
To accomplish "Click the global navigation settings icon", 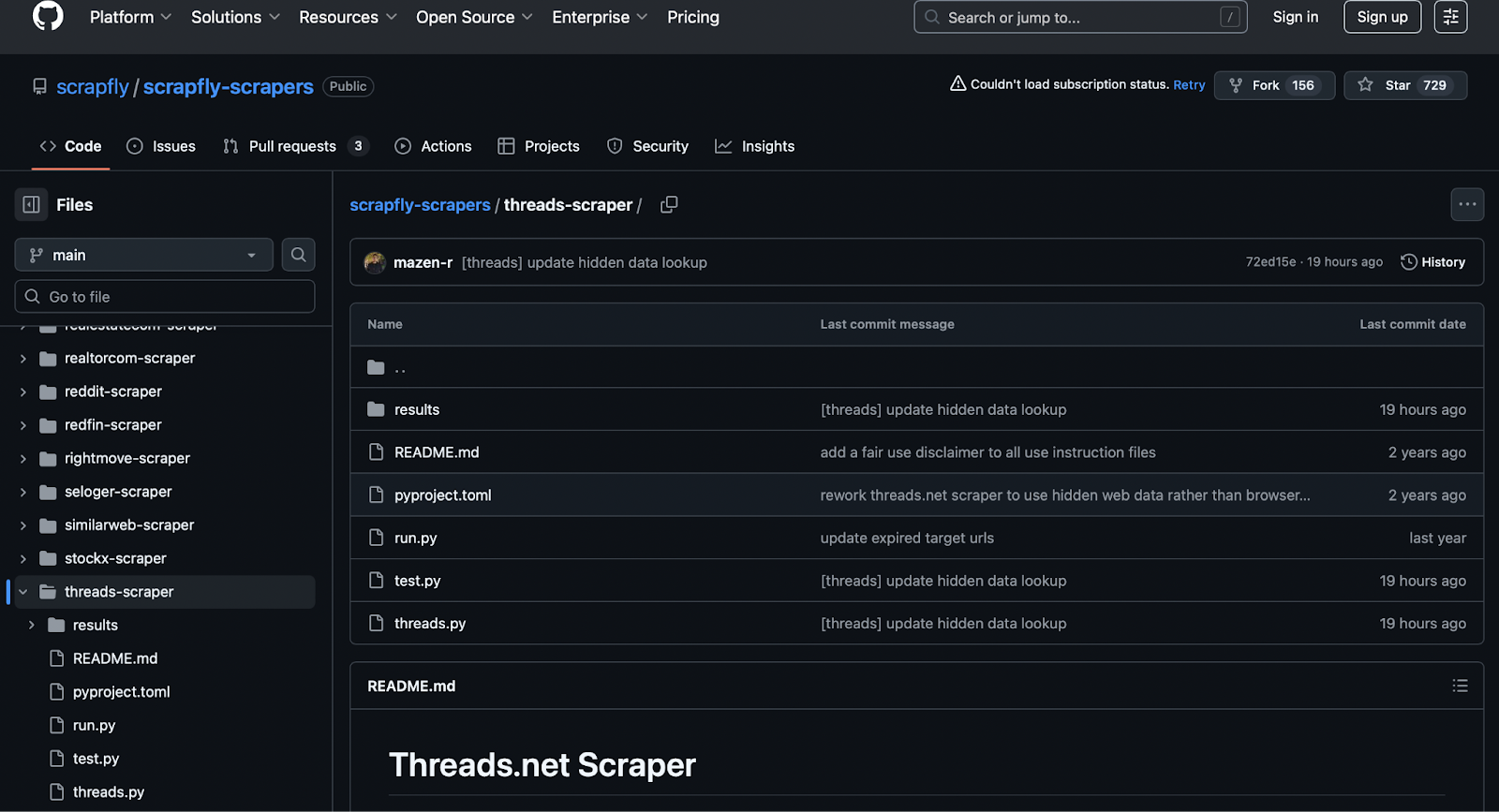I will click(1450, 17).
